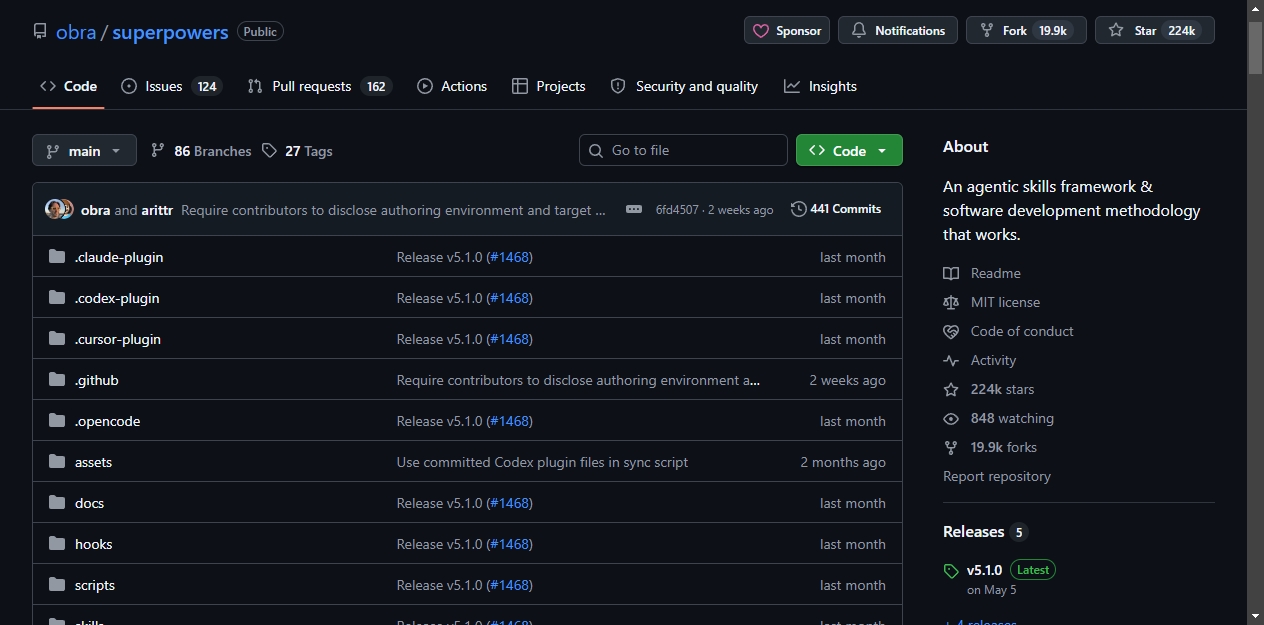Click obra's avatar in the commit bar
The width and height of the screenshot is (1264, 625).
54,209
